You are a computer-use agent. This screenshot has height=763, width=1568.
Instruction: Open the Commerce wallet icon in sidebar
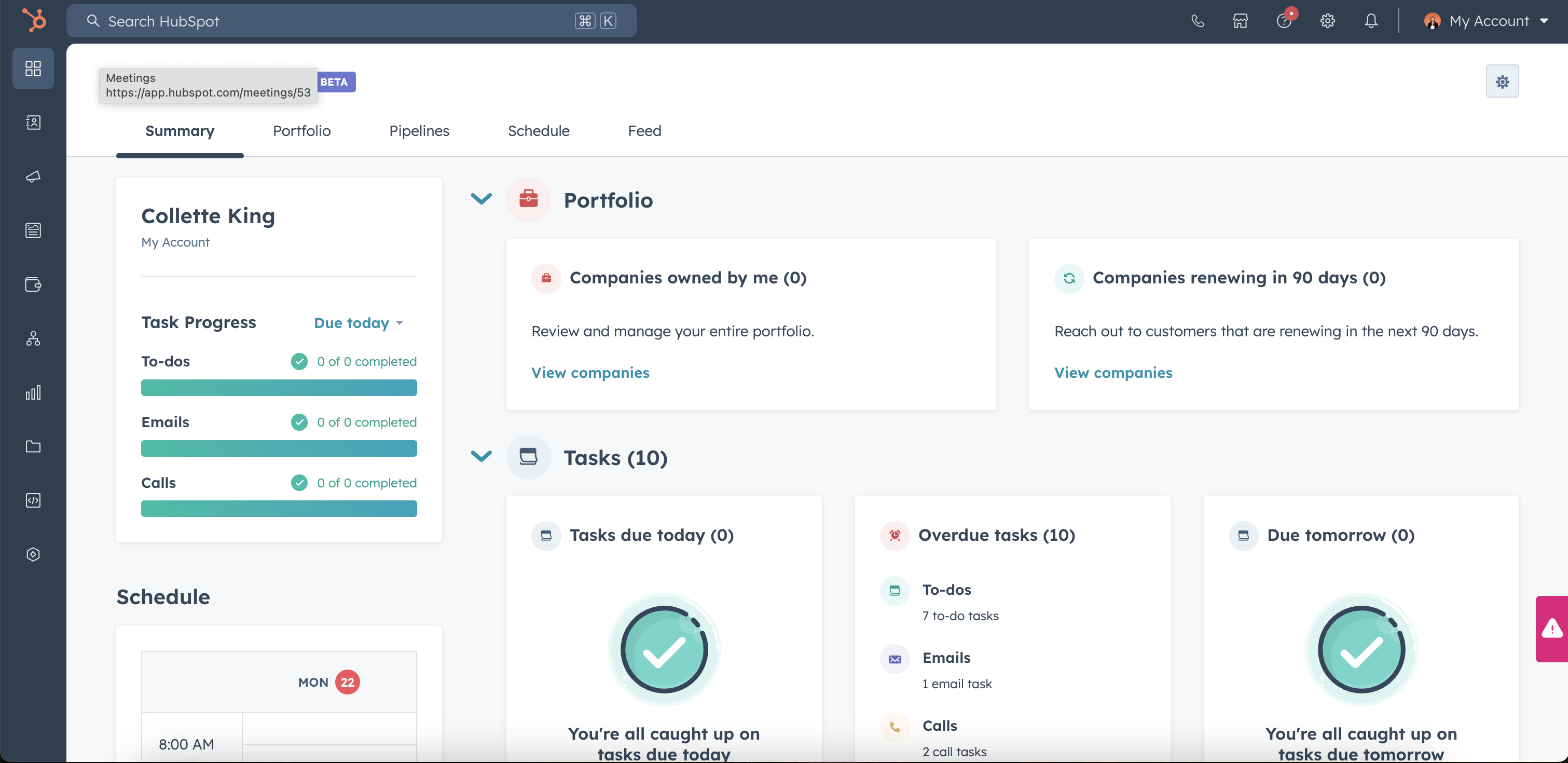point(34,284)
